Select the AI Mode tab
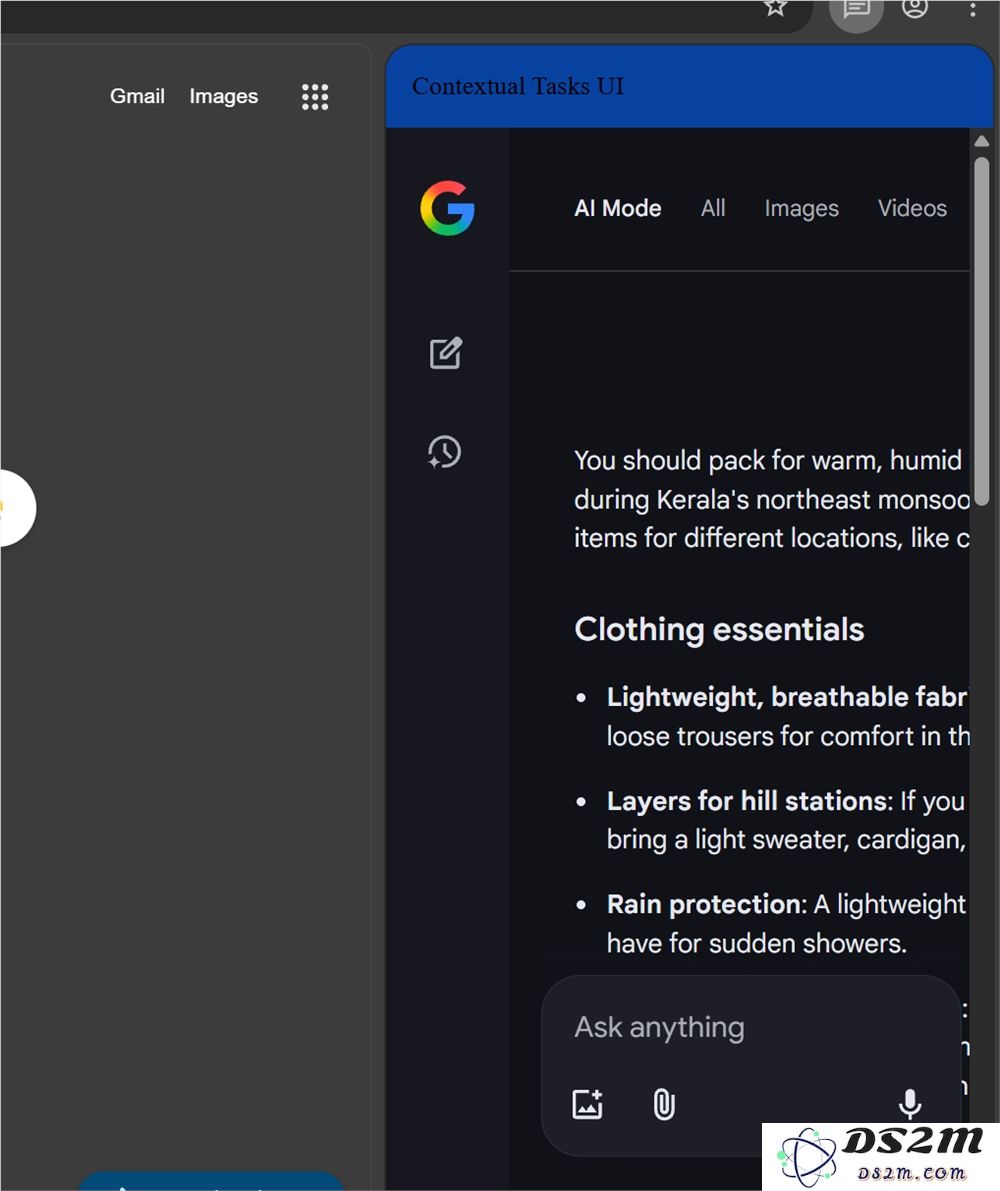The width and height of the screenshot is (1000, 1191). click(617, 208)
